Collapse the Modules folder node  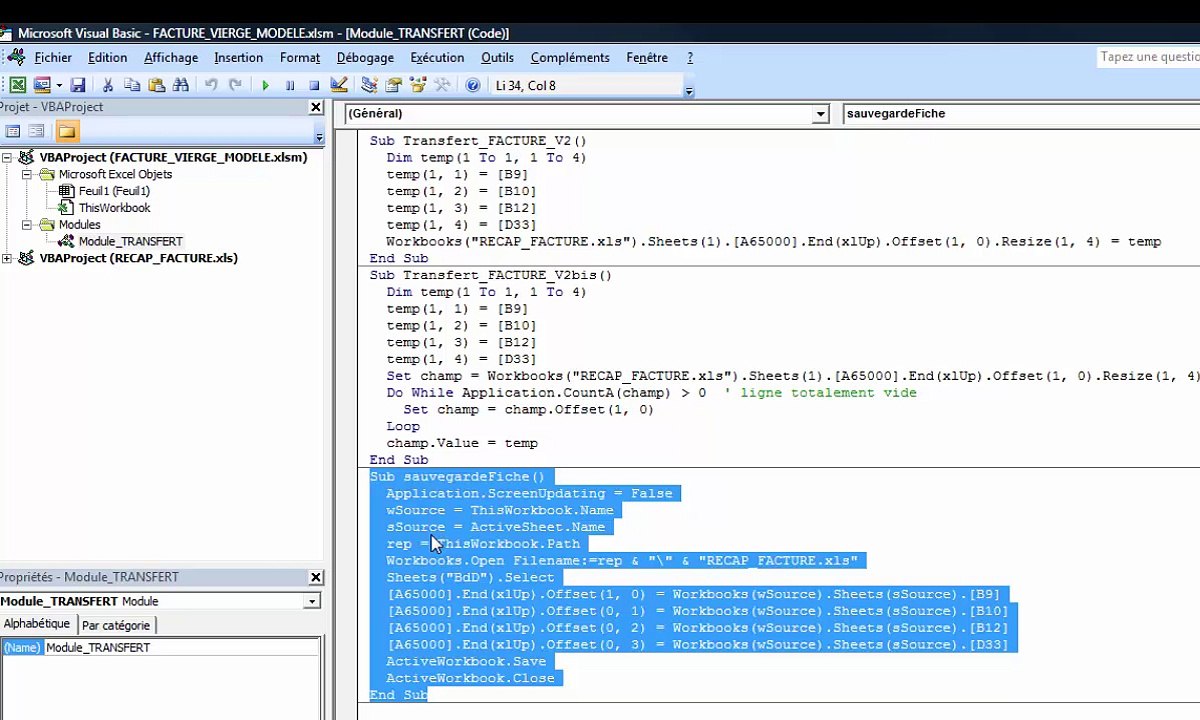[x=27, y=225]
